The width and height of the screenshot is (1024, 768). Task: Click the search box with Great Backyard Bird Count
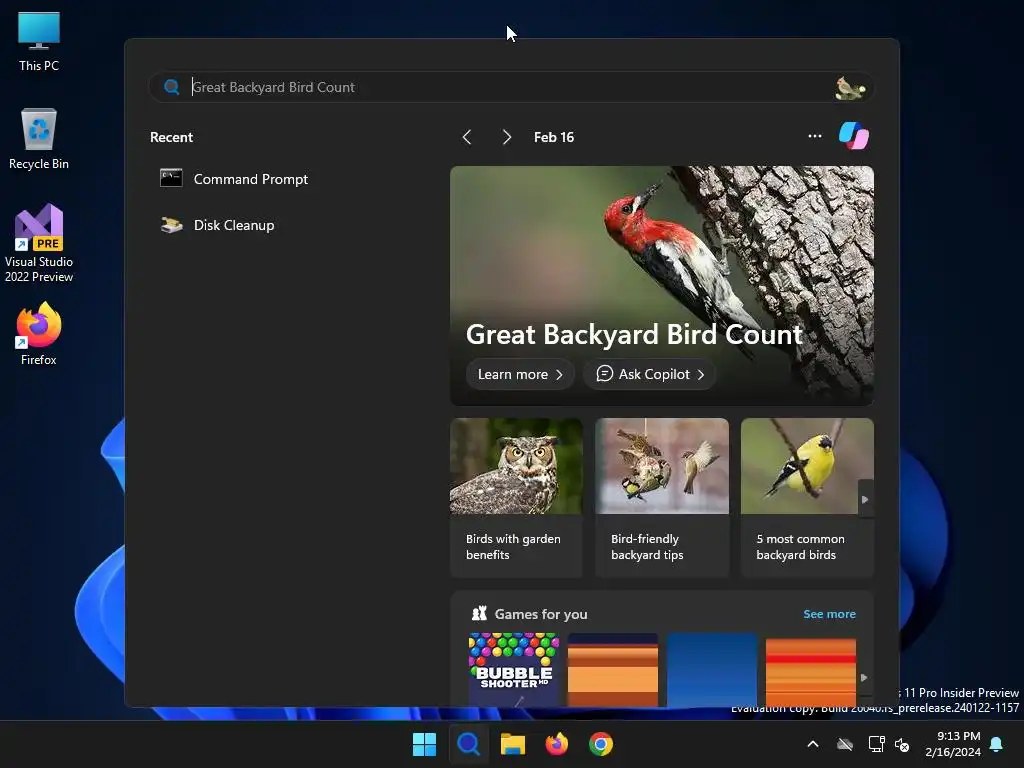pos(511,87)
